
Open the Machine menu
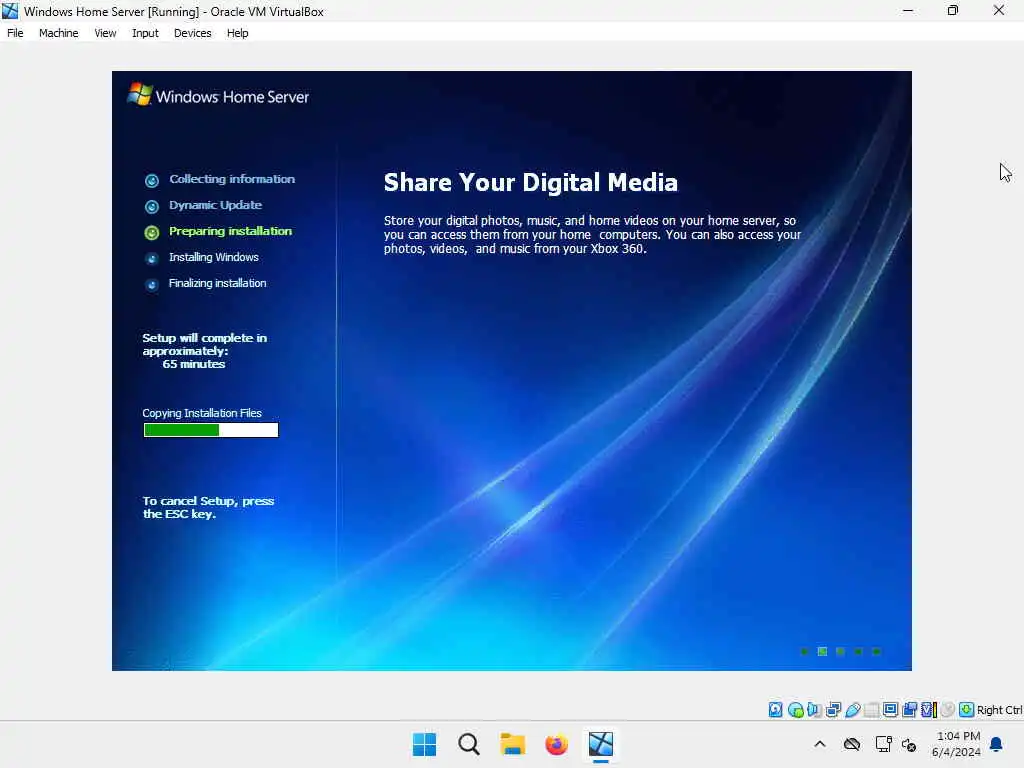[58, 33]
